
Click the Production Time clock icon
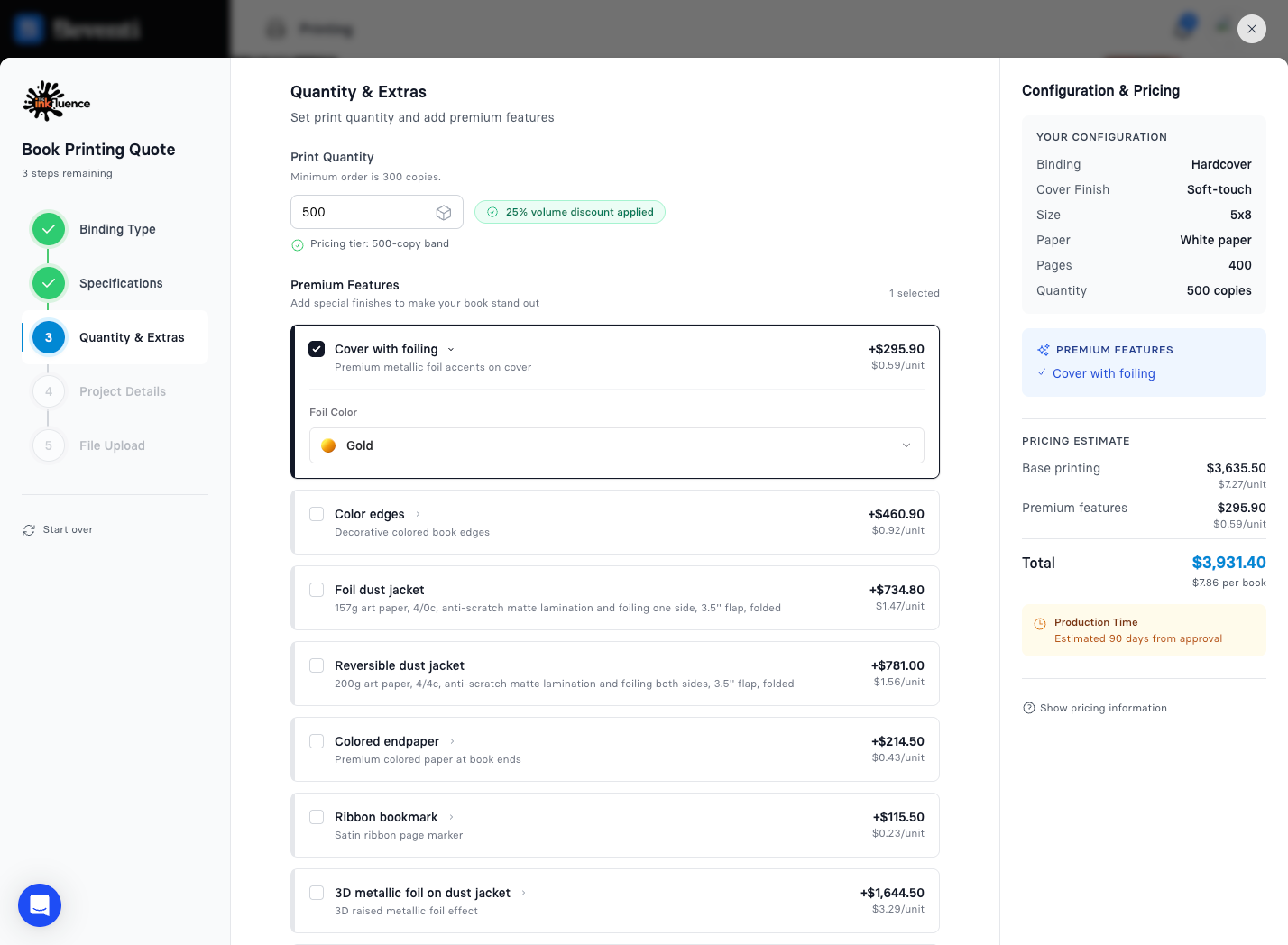click(x=1040, y=623)
